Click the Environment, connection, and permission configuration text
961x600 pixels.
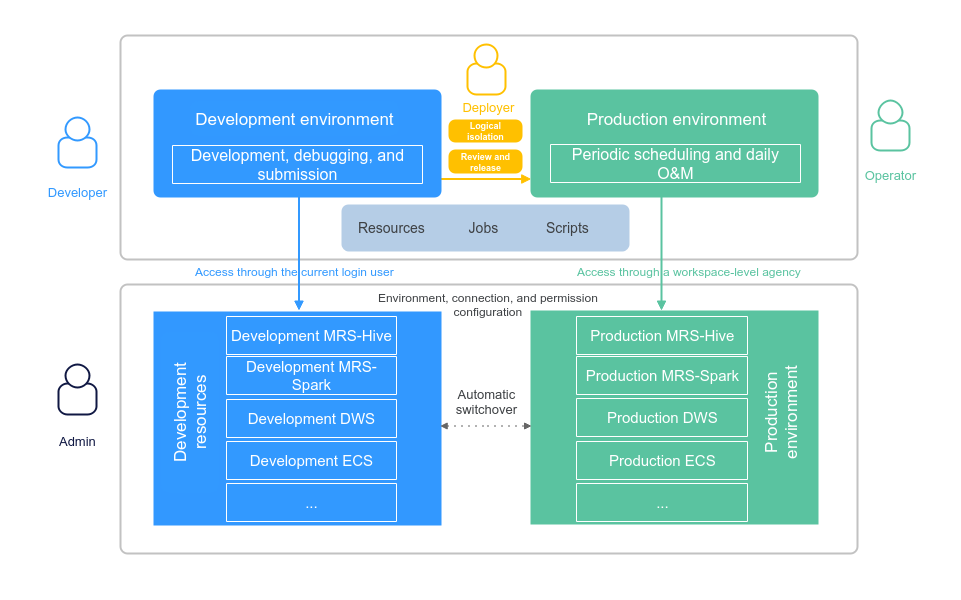488,305
